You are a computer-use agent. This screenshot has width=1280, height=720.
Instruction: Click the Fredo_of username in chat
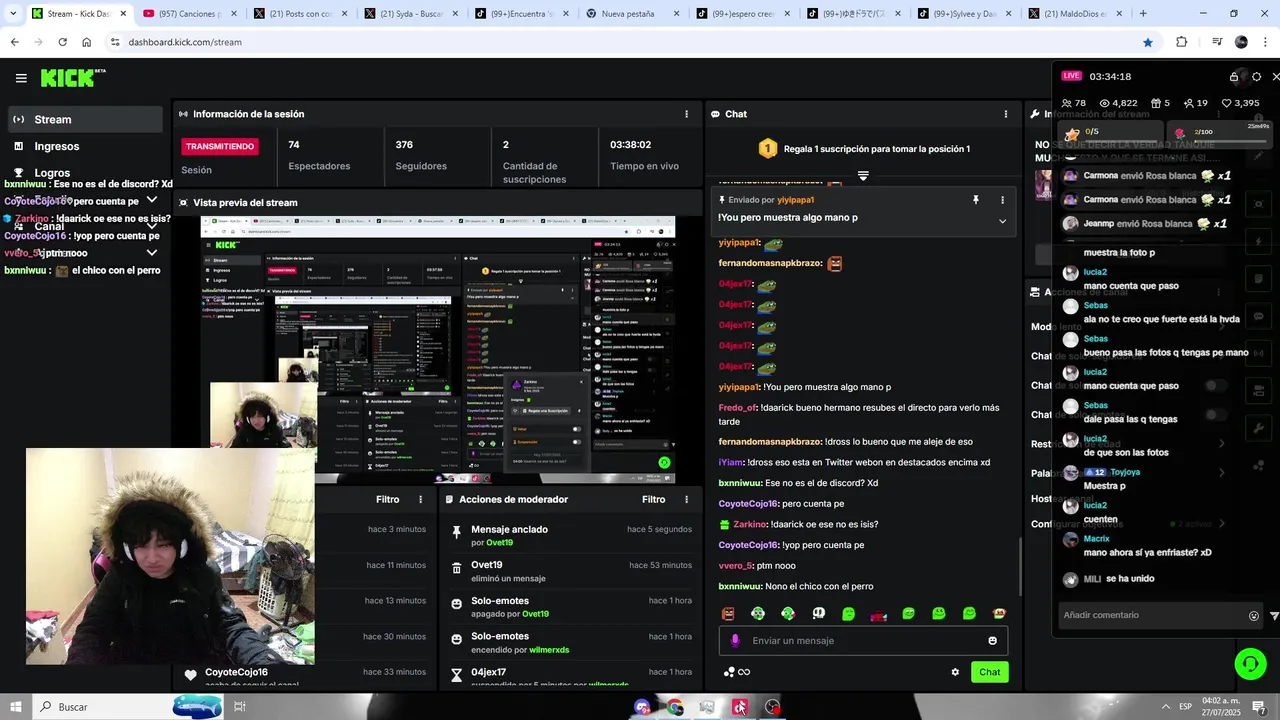click(738, 408)
